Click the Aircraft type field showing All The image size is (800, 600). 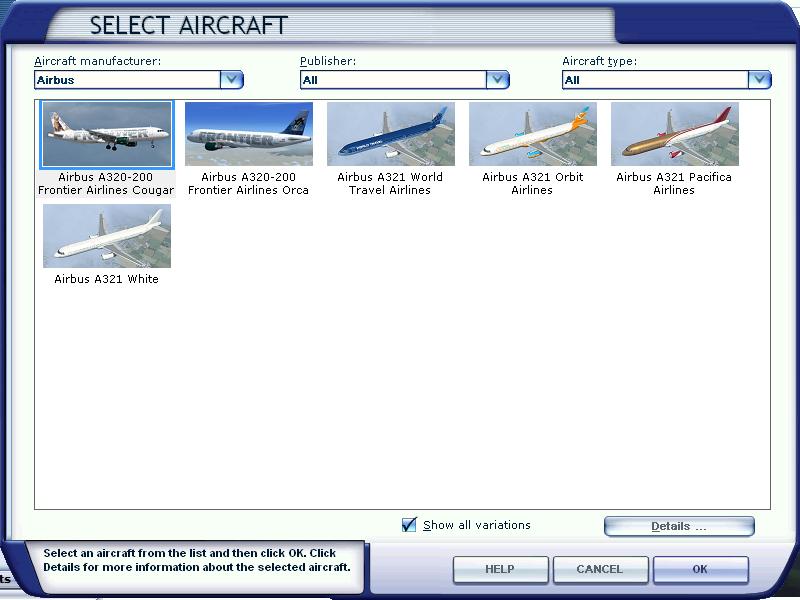click(654, 80)
